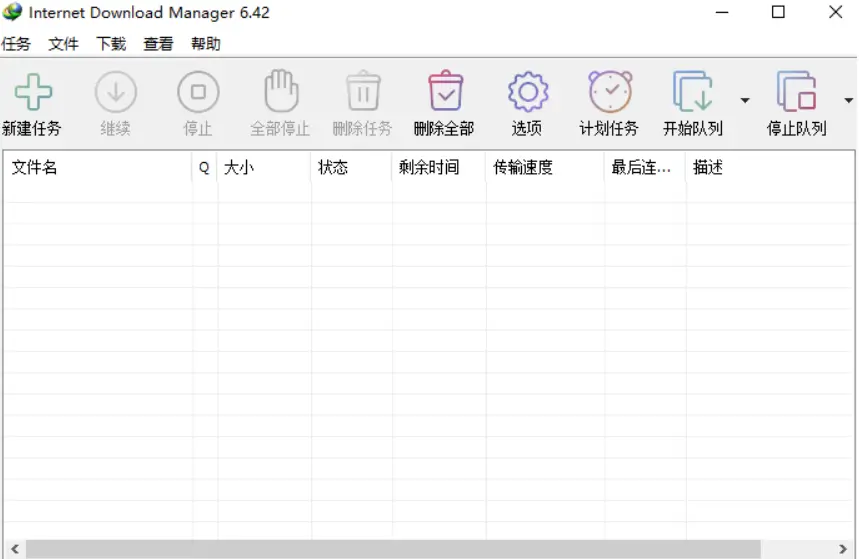Expand the 停止队列 dropdown arrow
859x559 pixels.
pyautogui.click(x=849, y=100)
